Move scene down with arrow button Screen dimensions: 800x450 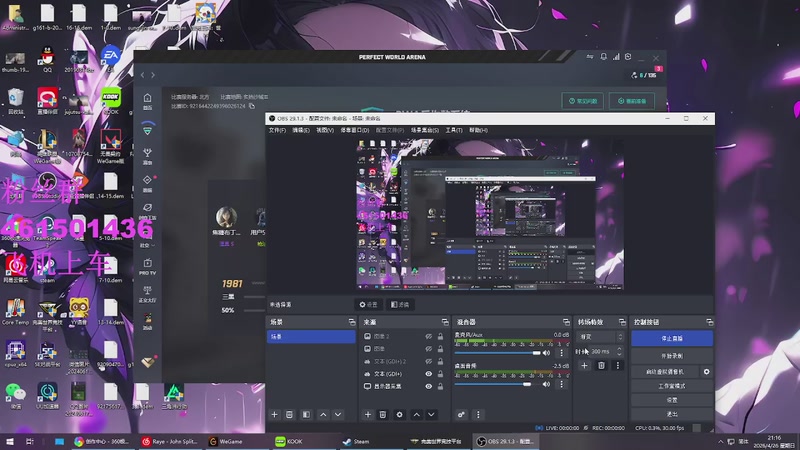(x=338, y=415)
